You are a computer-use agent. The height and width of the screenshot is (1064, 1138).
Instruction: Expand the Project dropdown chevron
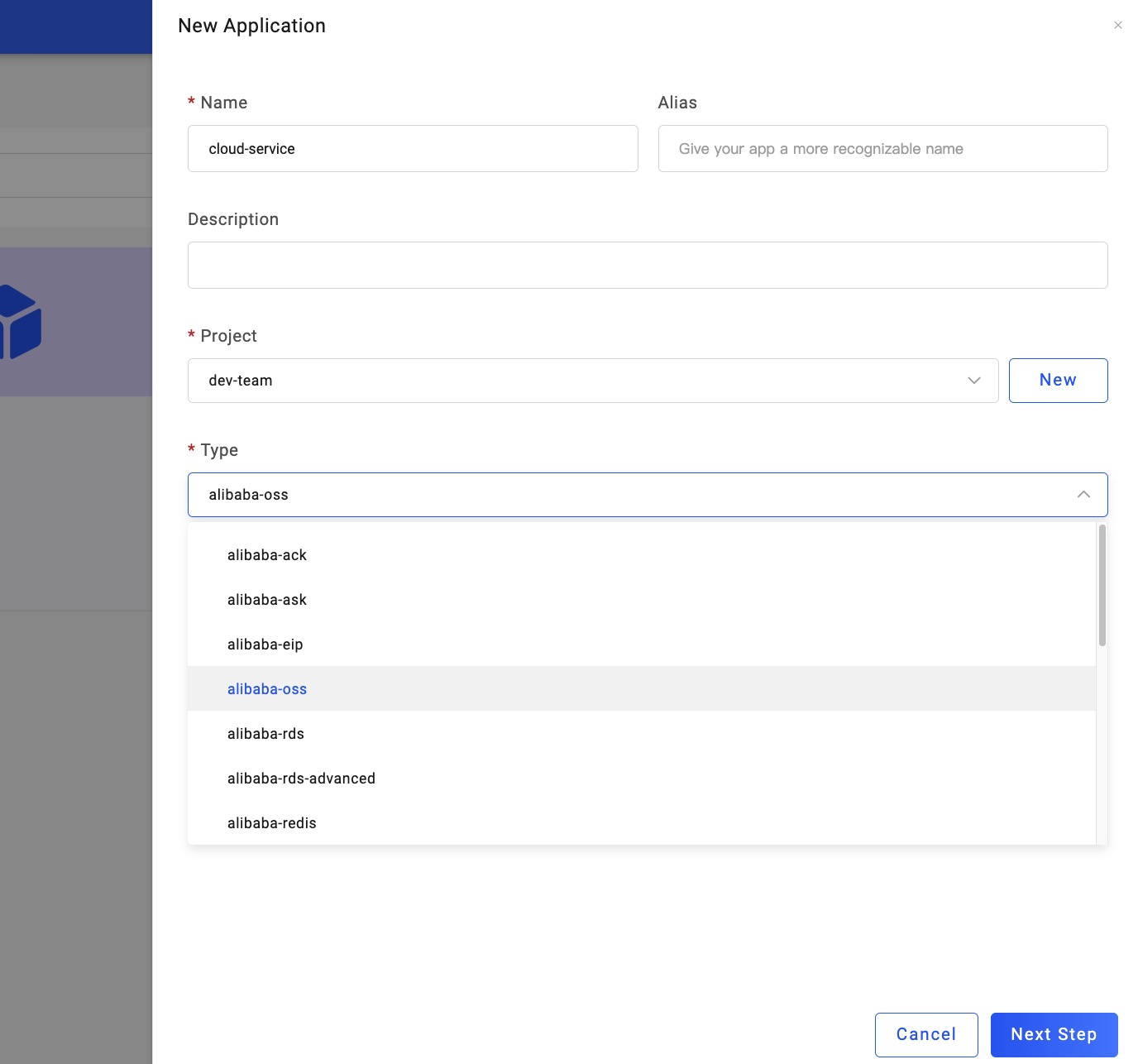coord(973,381)
